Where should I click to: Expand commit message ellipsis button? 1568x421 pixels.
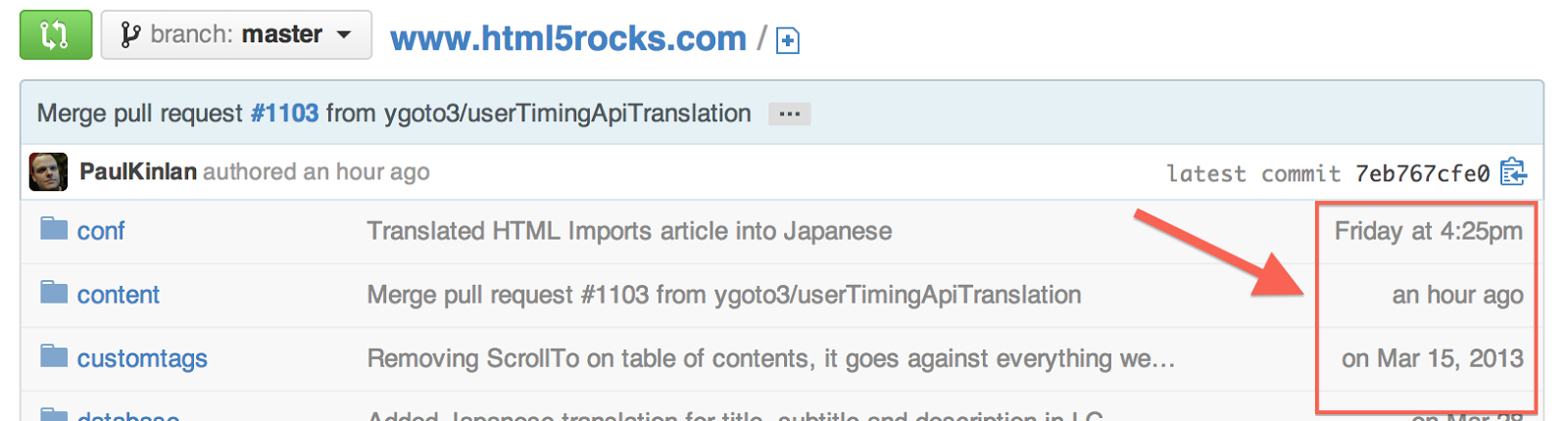tap(789, 114)
